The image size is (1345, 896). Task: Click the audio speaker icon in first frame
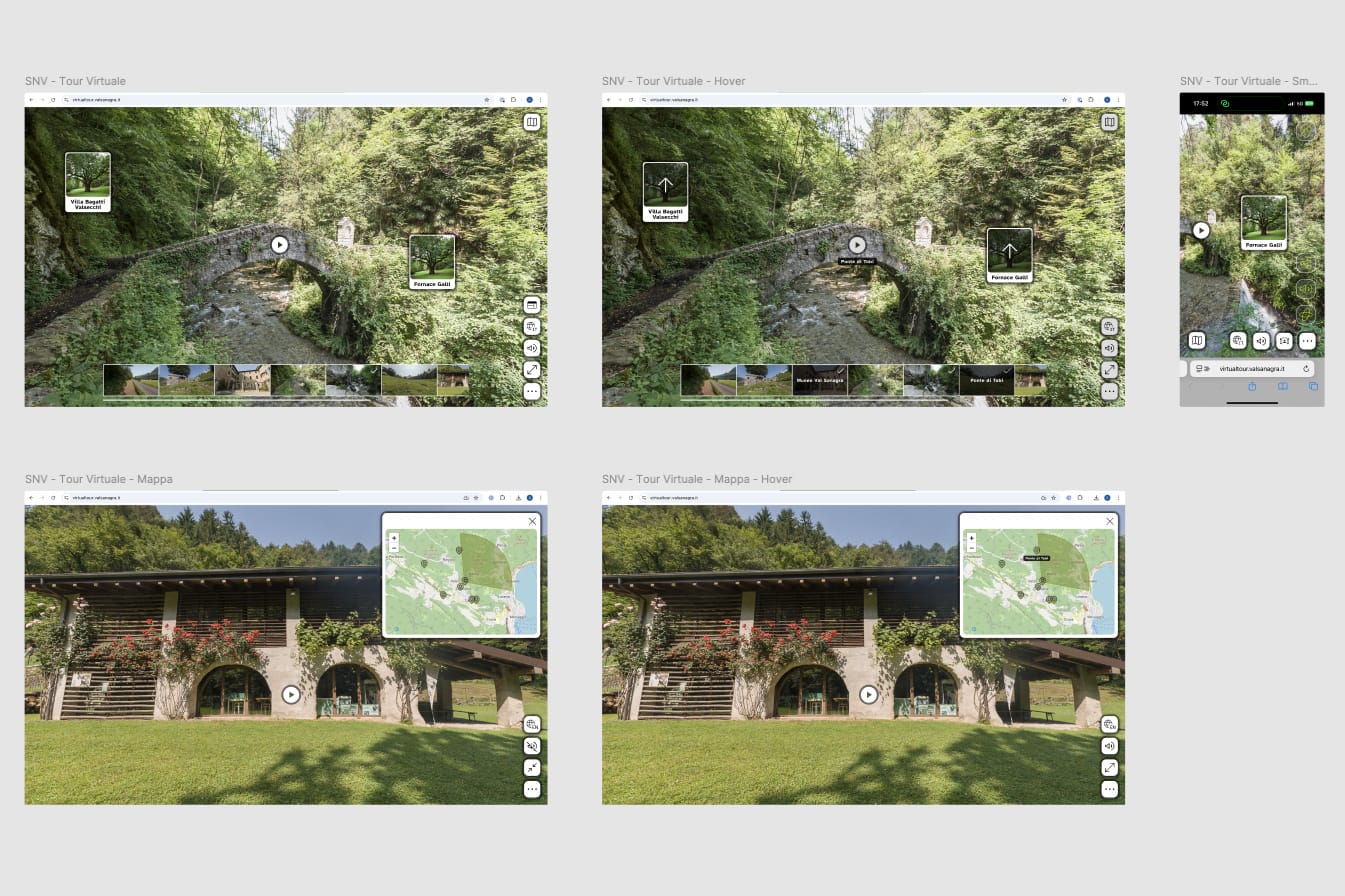tap(532, 348)
